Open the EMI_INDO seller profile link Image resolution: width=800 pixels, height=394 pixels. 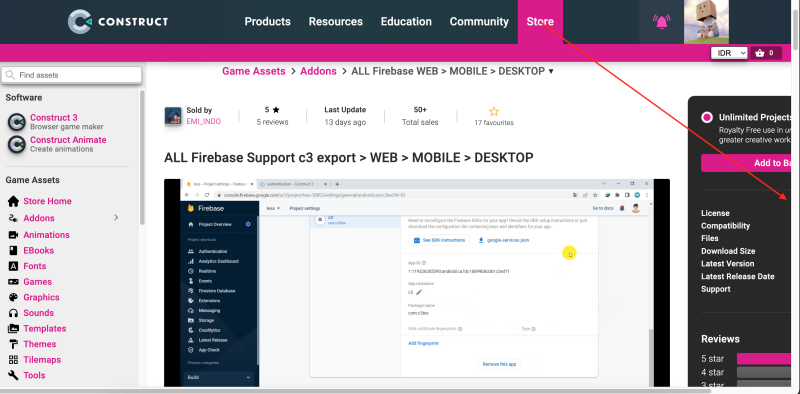204,122
